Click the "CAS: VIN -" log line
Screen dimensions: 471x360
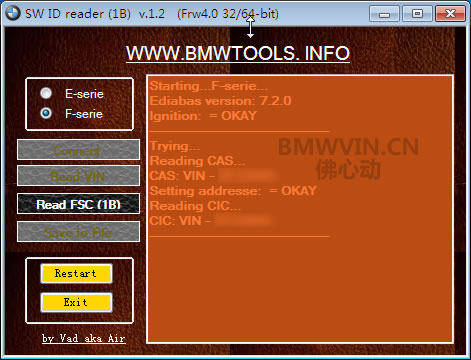(x=182, y=176)
